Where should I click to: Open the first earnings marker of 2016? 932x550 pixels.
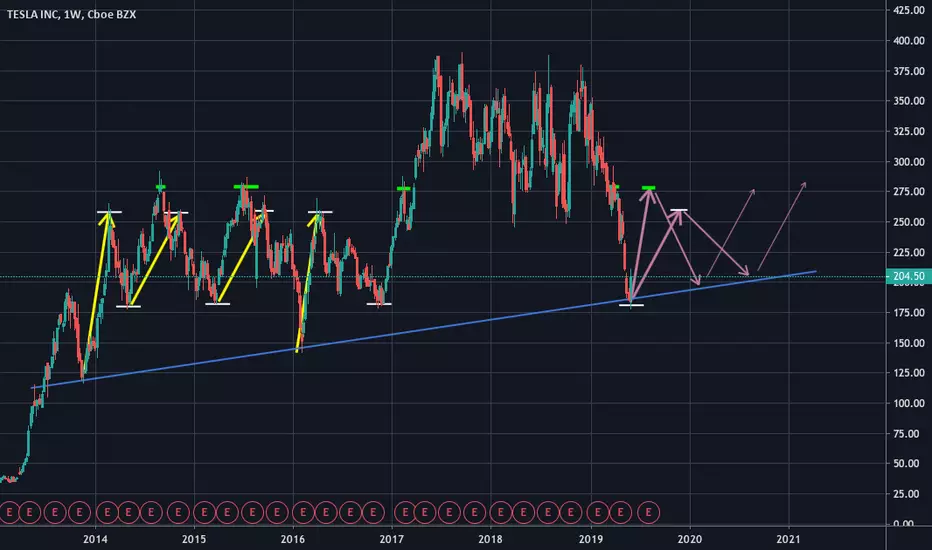pyautogui.click(x=303, y=512)
